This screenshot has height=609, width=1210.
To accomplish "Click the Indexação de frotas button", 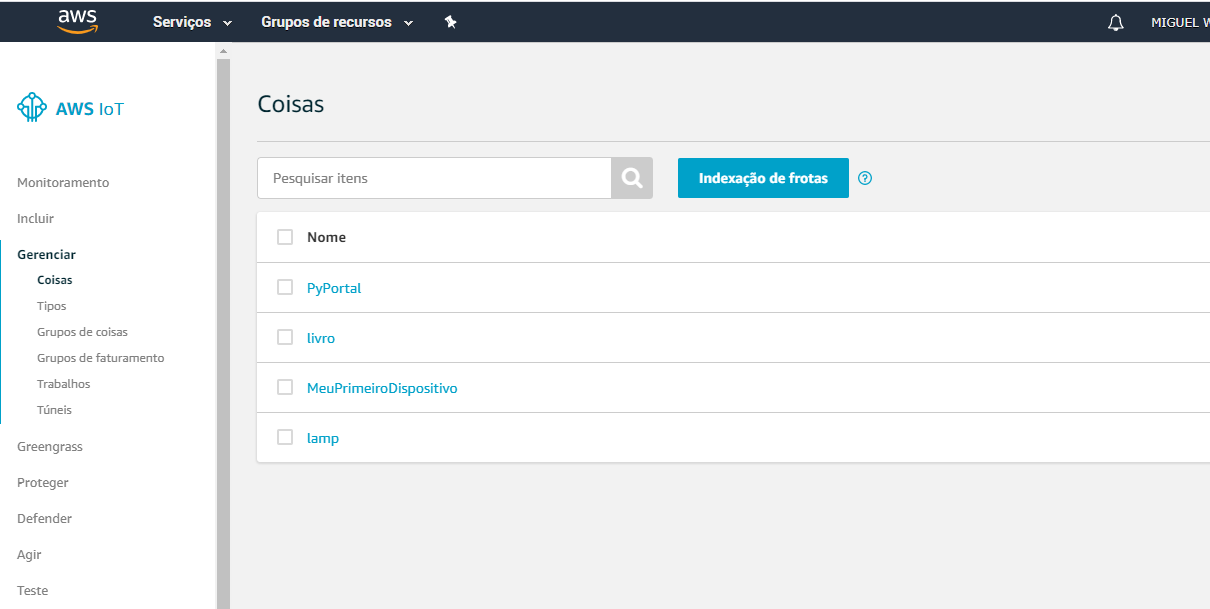I will (x=763, y=178).
